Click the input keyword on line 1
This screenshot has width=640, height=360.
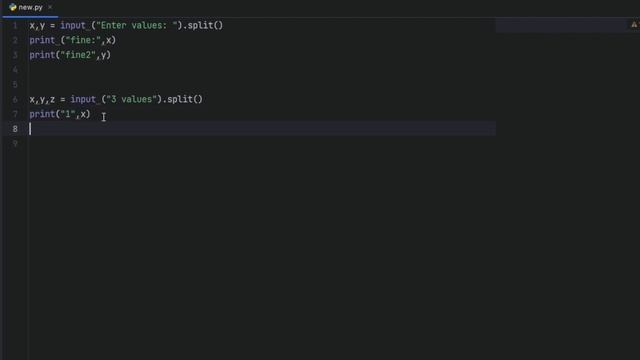tap(73, 25)
